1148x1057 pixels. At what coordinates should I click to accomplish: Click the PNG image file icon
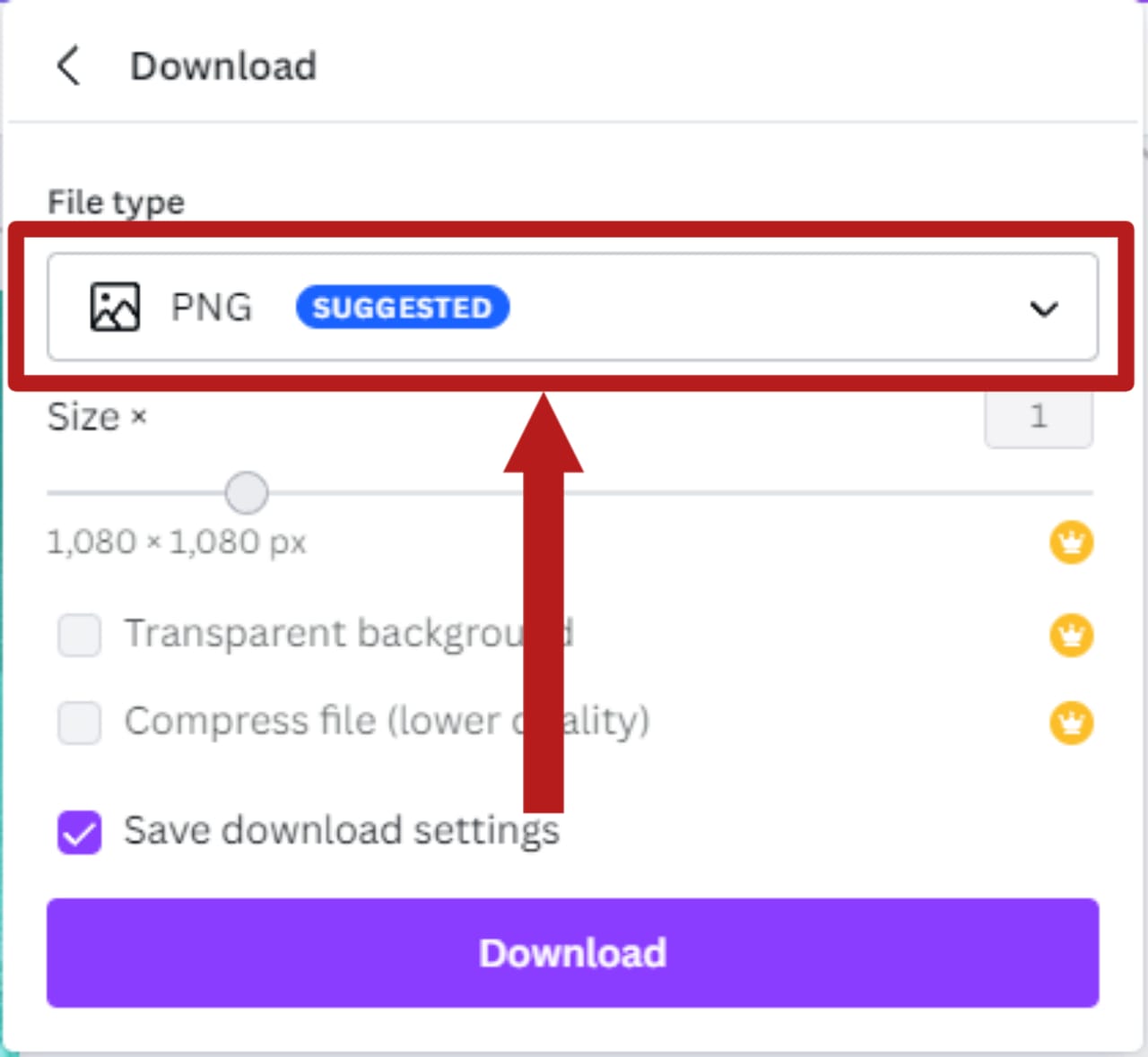click(115, 308)
